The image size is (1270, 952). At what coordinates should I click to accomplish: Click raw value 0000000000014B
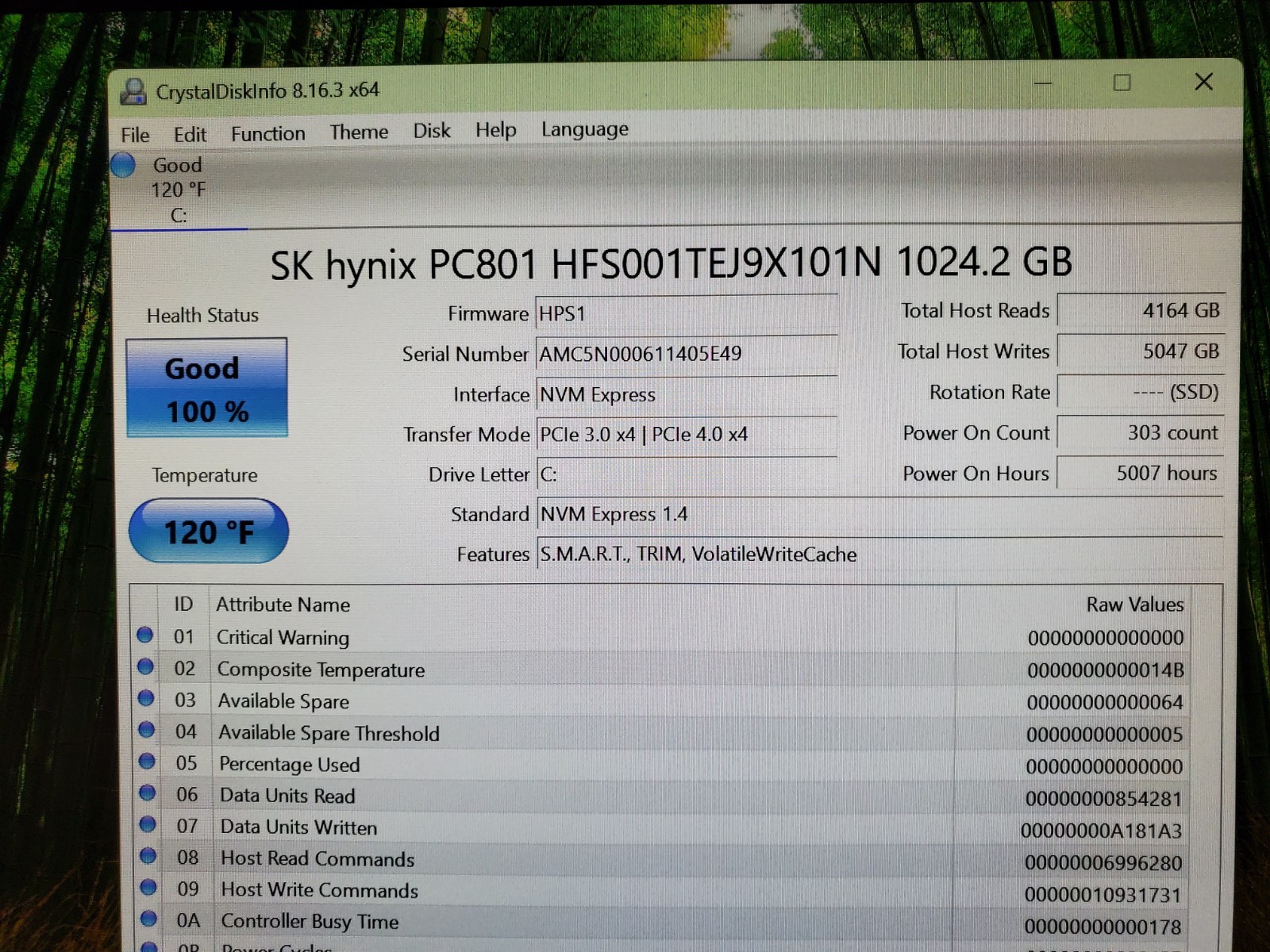pos(1105,670)
